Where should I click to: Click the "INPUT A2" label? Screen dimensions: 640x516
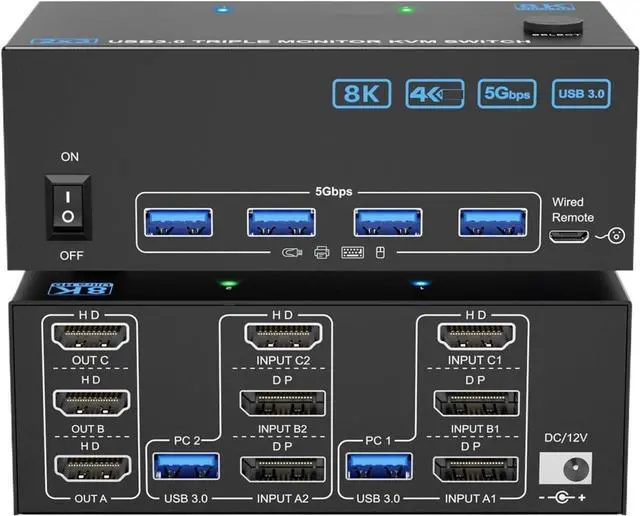tap(283, 498)
